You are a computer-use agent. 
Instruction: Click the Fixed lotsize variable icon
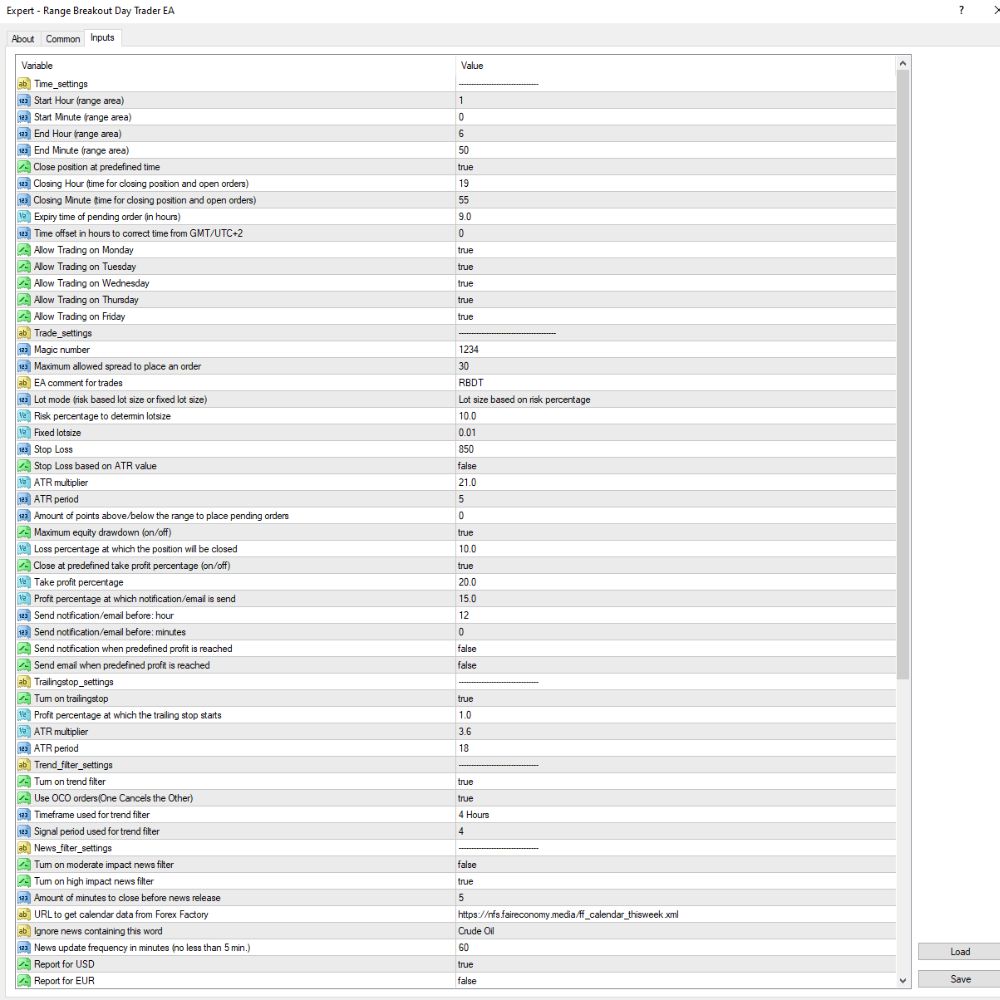coord(24,432)
